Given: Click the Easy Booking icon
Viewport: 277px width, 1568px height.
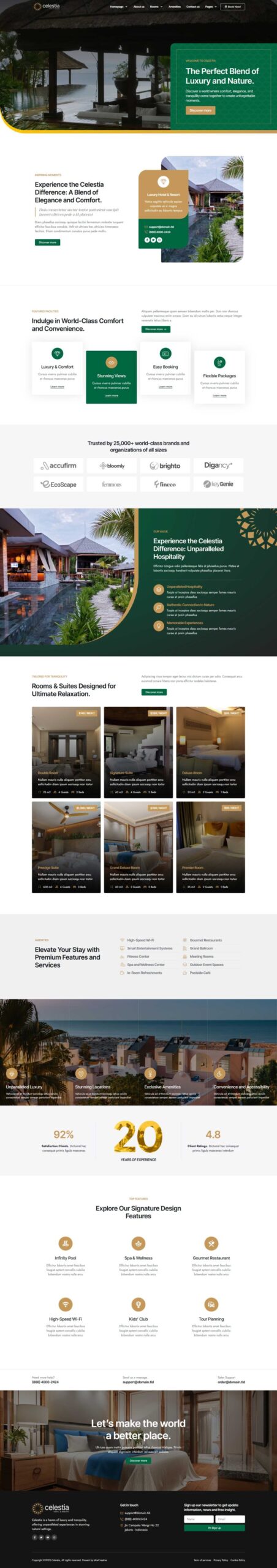Looking at the screenshot, I should click(x=165, y=353).
